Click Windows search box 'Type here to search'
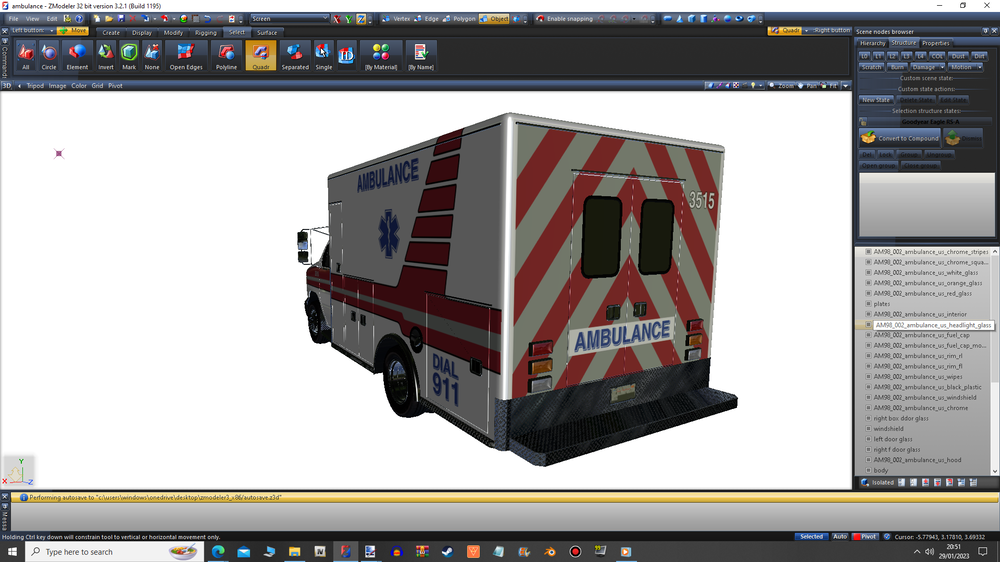Viewport: 1000px width, 562px height. [x=115, y=552]
